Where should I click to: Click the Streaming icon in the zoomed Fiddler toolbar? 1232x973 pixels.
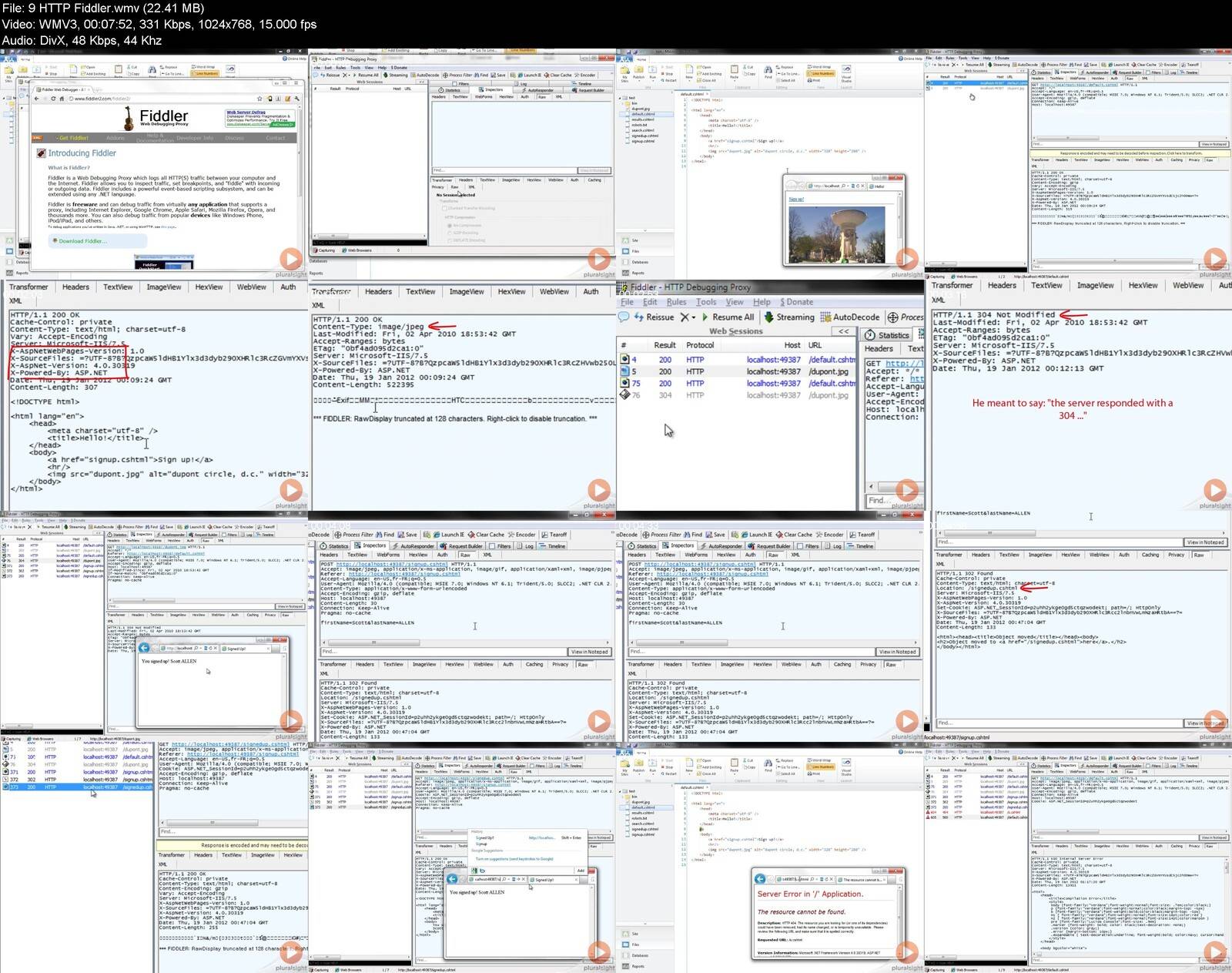click(768, 317)
